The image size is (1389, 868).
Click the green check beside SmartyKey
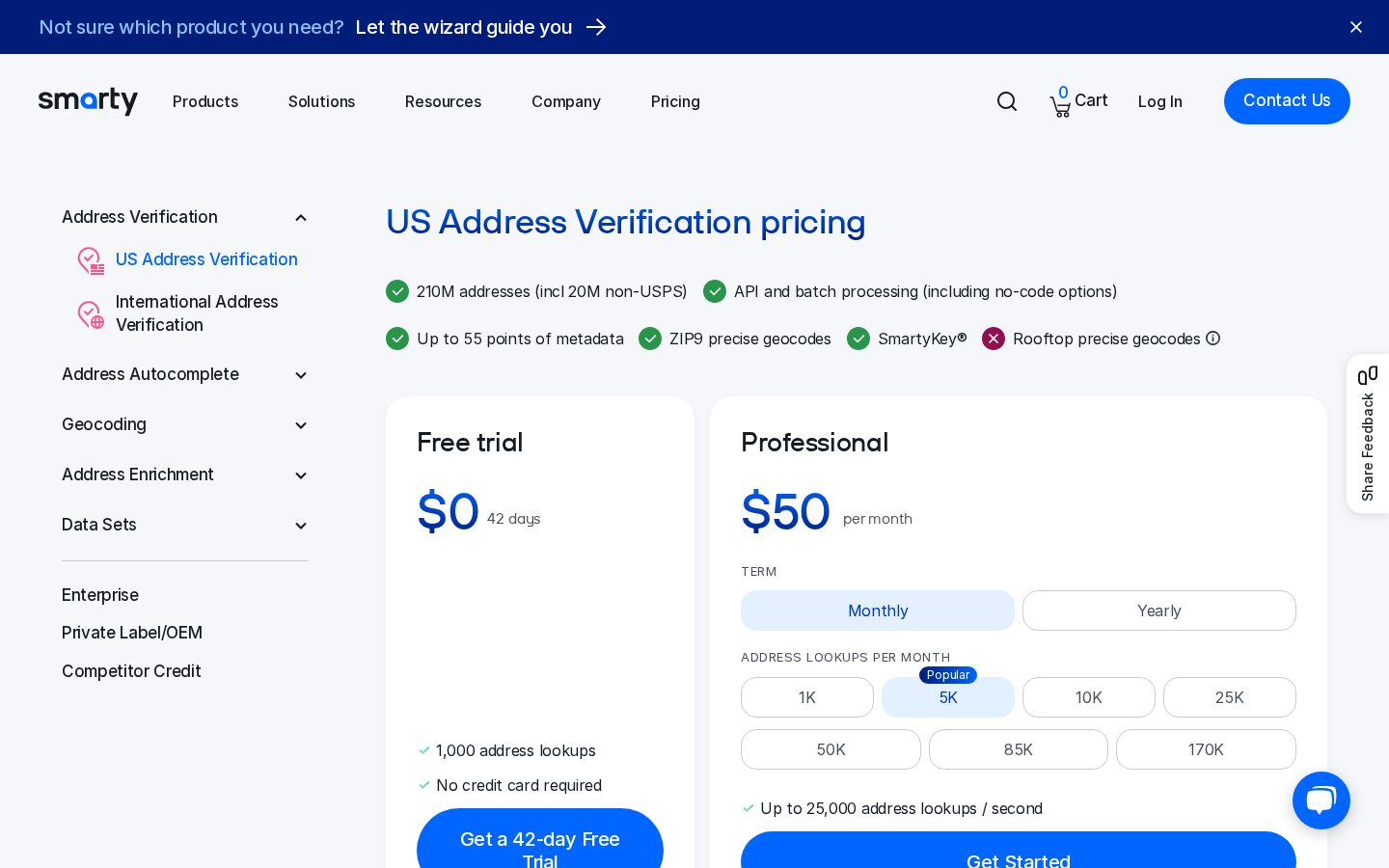point(858,339)
